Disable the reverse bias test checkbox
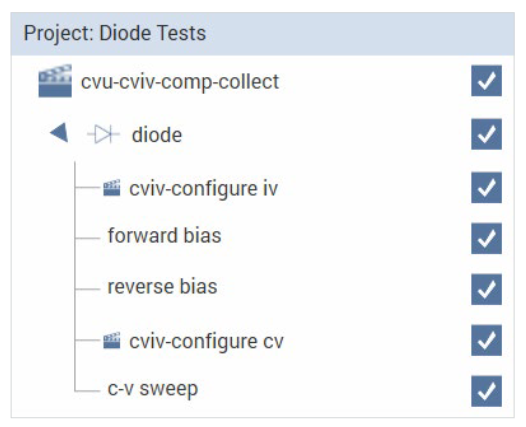The height and width of the screenshot is (427, 526). (x=486, y=289)
